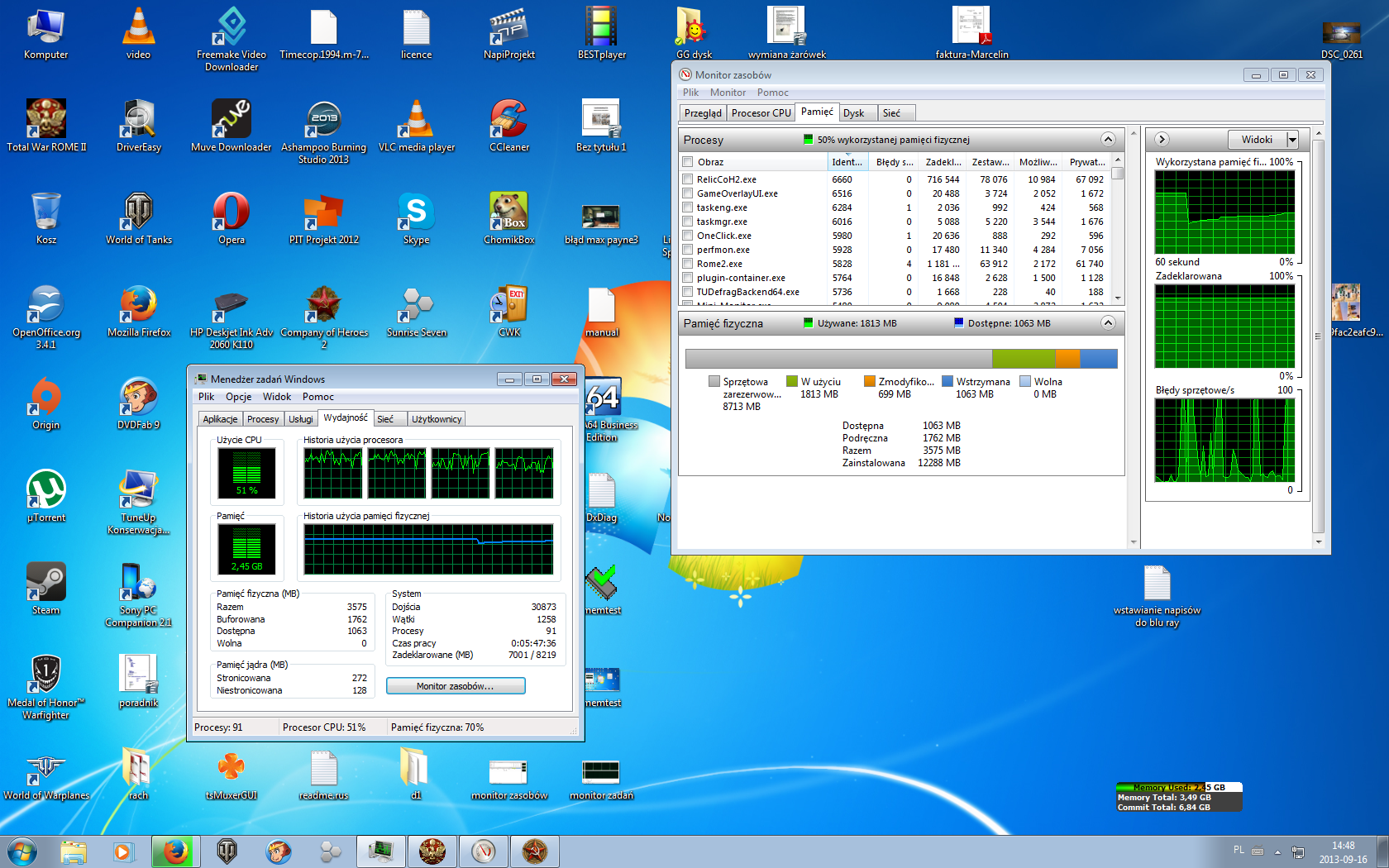Check the taskeng.exe process checkbox

[687, 207]
